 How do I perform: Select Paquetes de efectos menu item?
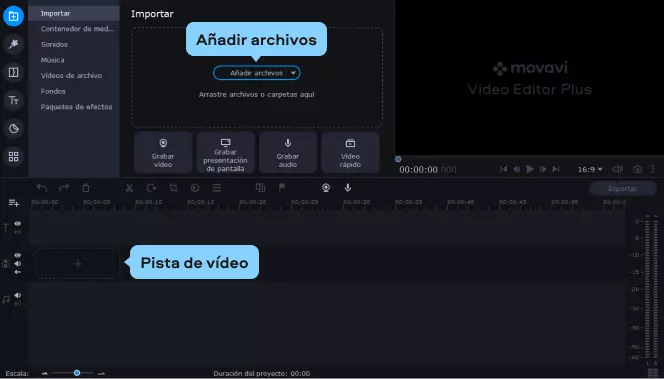[77, 107]
